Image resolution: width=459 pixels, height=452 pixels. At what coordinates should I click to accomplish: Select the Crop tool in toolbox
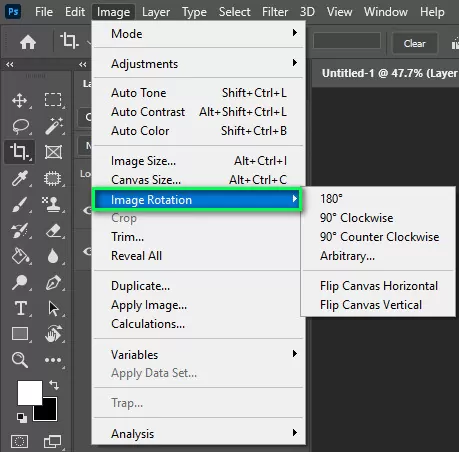19,152
